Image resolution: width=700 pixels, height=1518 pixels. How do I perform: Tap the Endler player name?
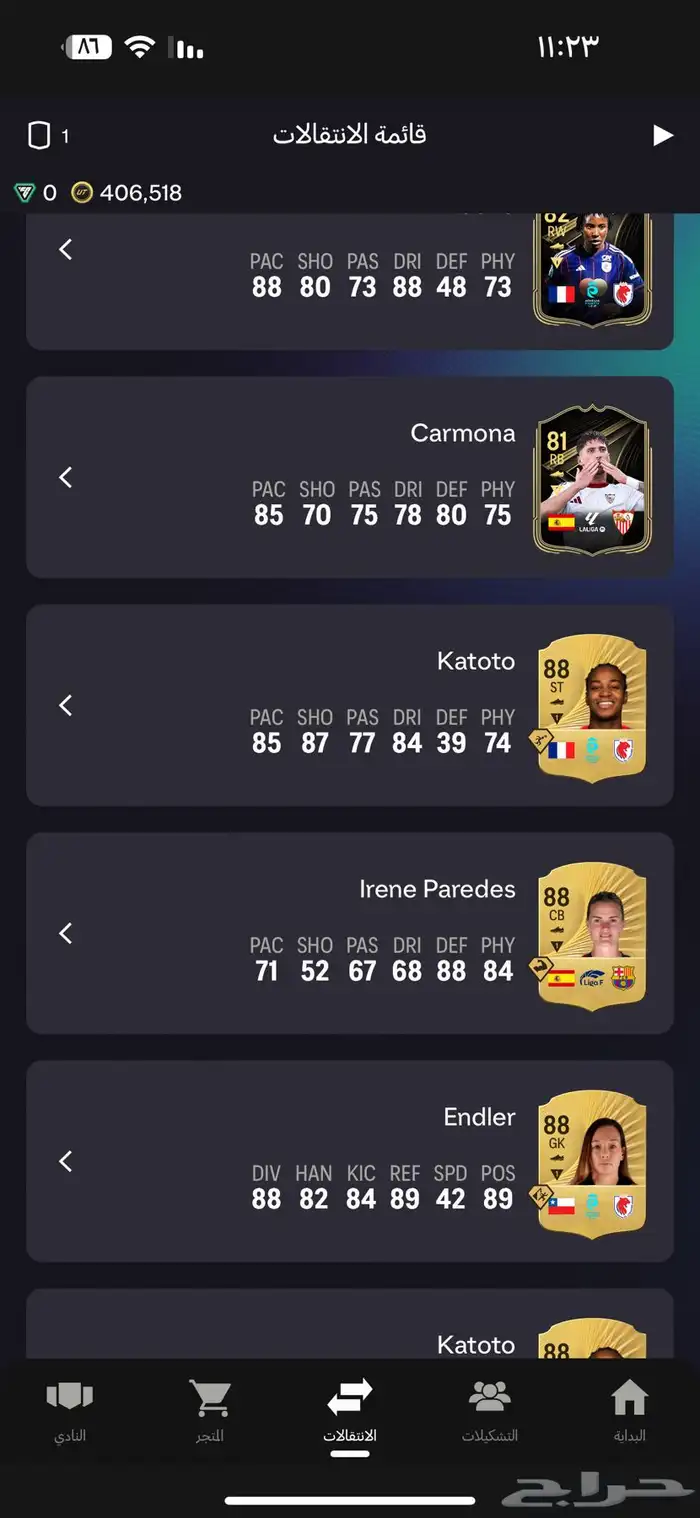(480, 1117)
